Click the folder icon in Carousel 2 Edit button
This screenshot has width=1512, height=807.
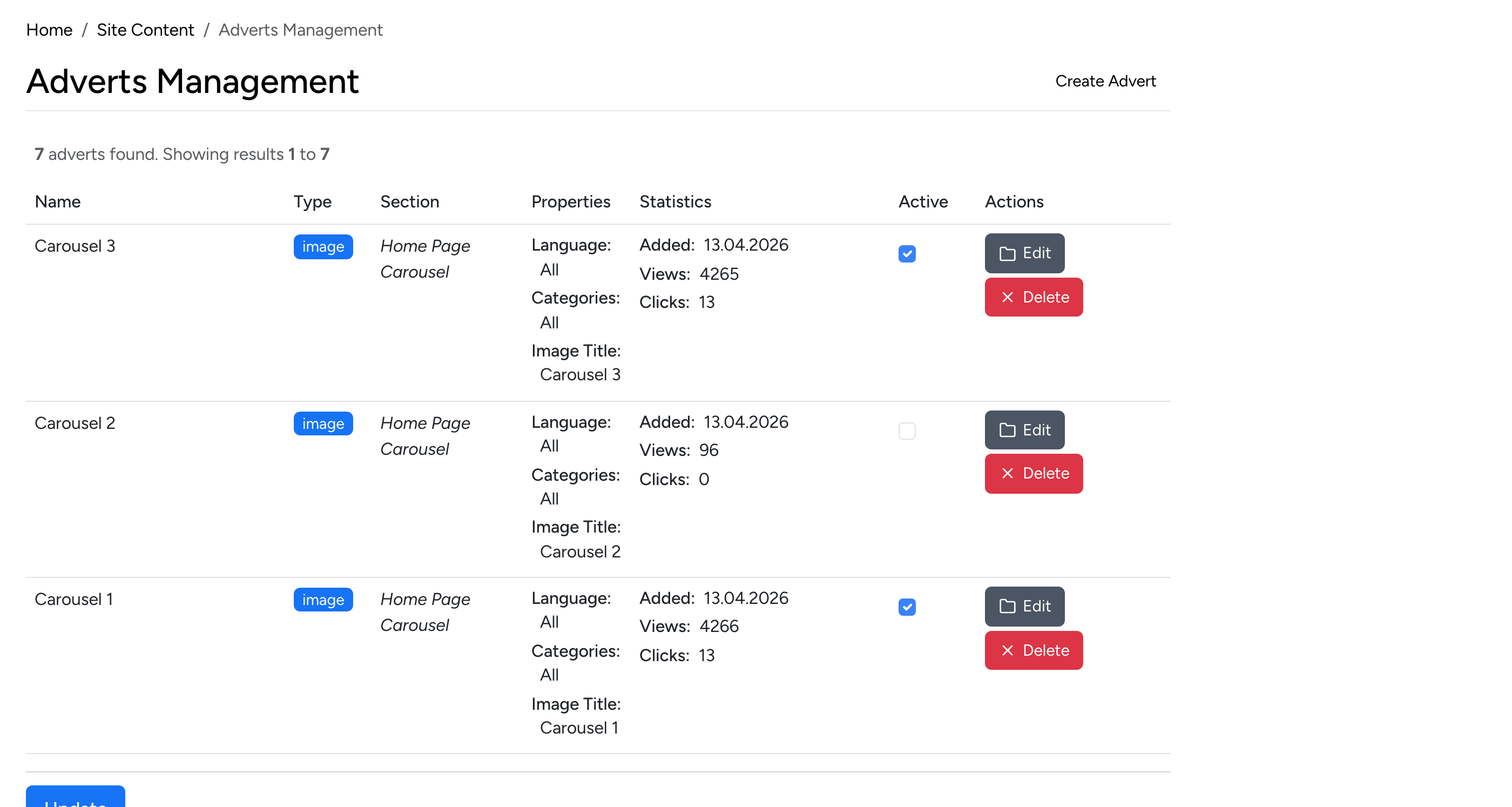pos(1007,430)
